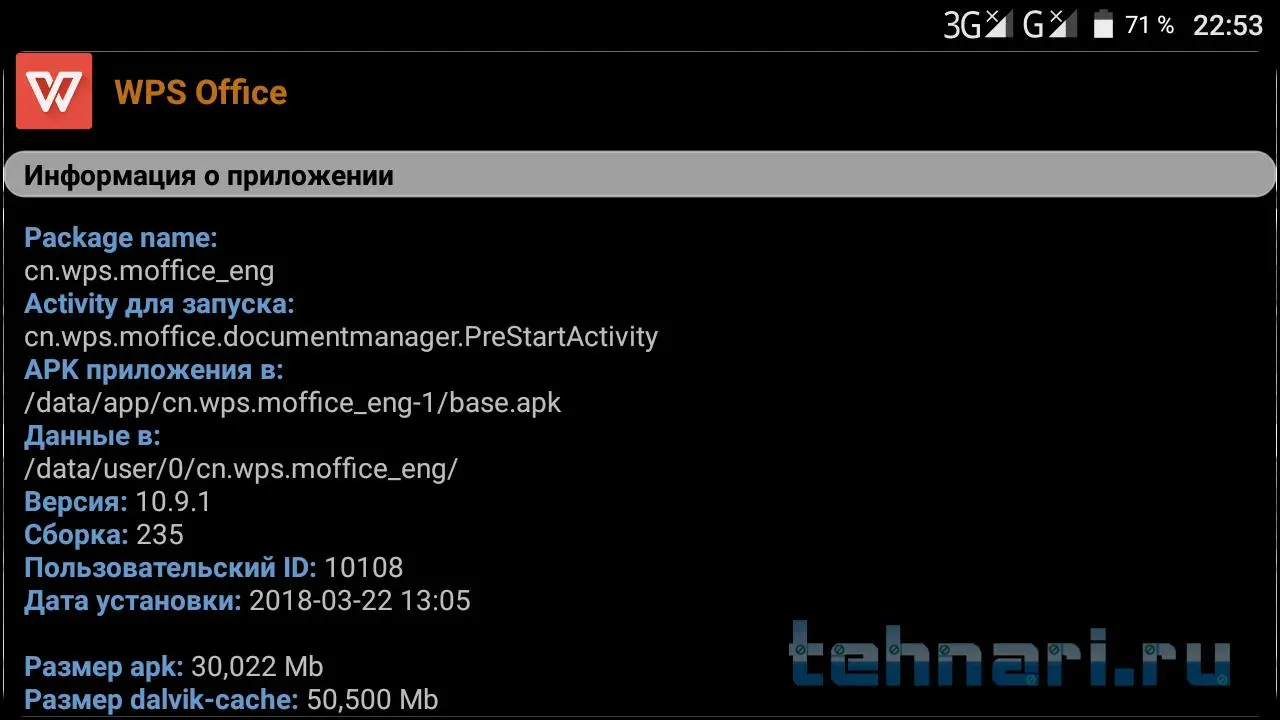1280x720 pixels.
Task: Tap the /data/user/0 data directory path
Action: [x=241, y=469]
